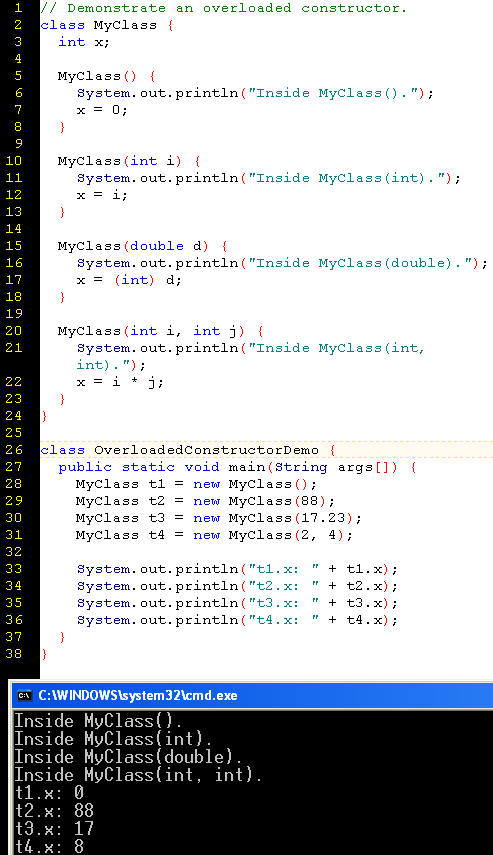Click the public static void main line
Screen dimensions: 493x855
tap(237, 467)
